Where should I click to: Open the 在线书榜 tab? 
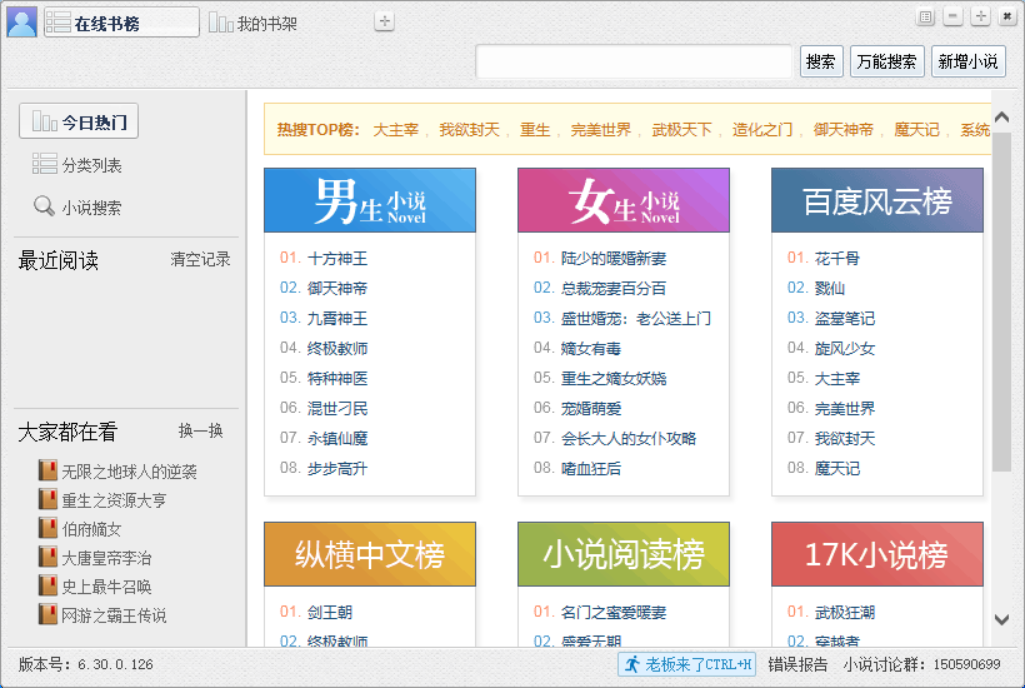coord(121,23)
